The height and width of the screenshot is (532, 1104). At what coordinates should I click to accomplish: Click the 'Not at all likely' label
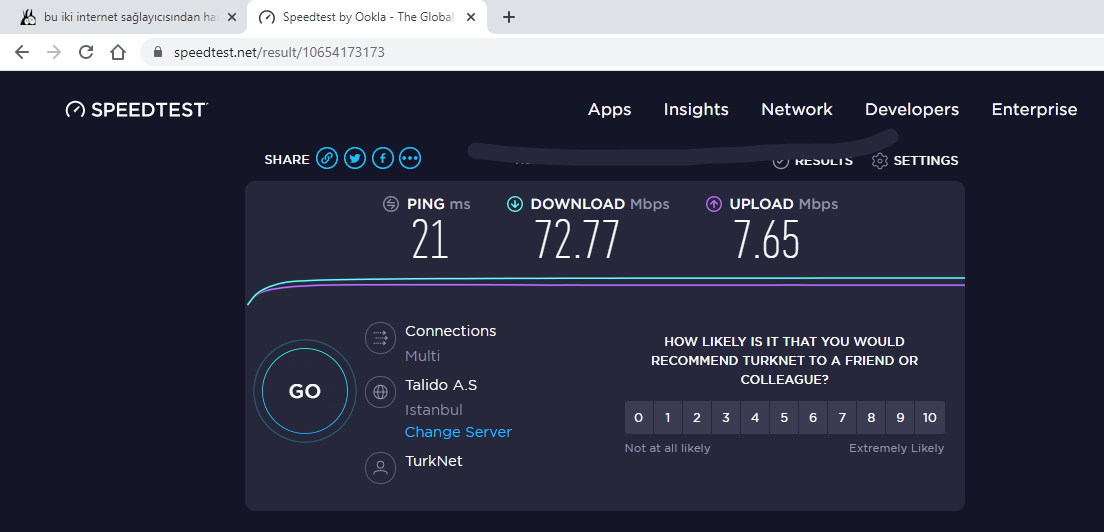coord(667,448)
